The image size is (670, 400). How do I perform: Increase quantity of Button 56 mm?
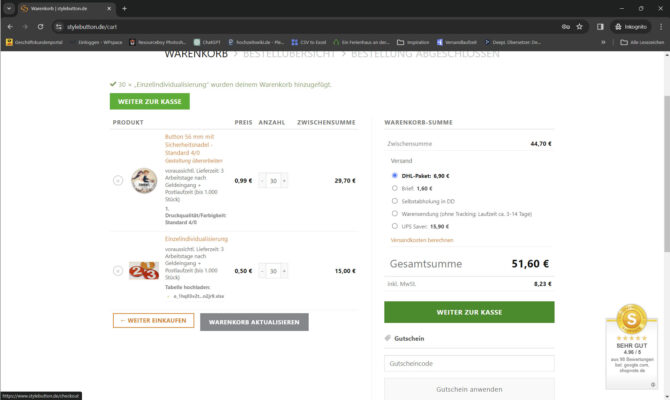coord(285,181)
